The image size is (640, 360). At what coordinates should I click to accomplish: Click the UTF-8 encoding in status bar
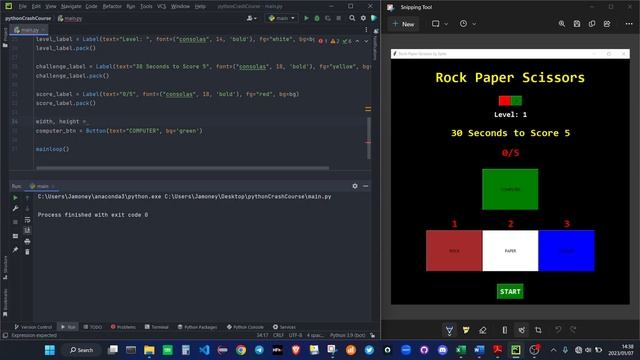point(296,335)
